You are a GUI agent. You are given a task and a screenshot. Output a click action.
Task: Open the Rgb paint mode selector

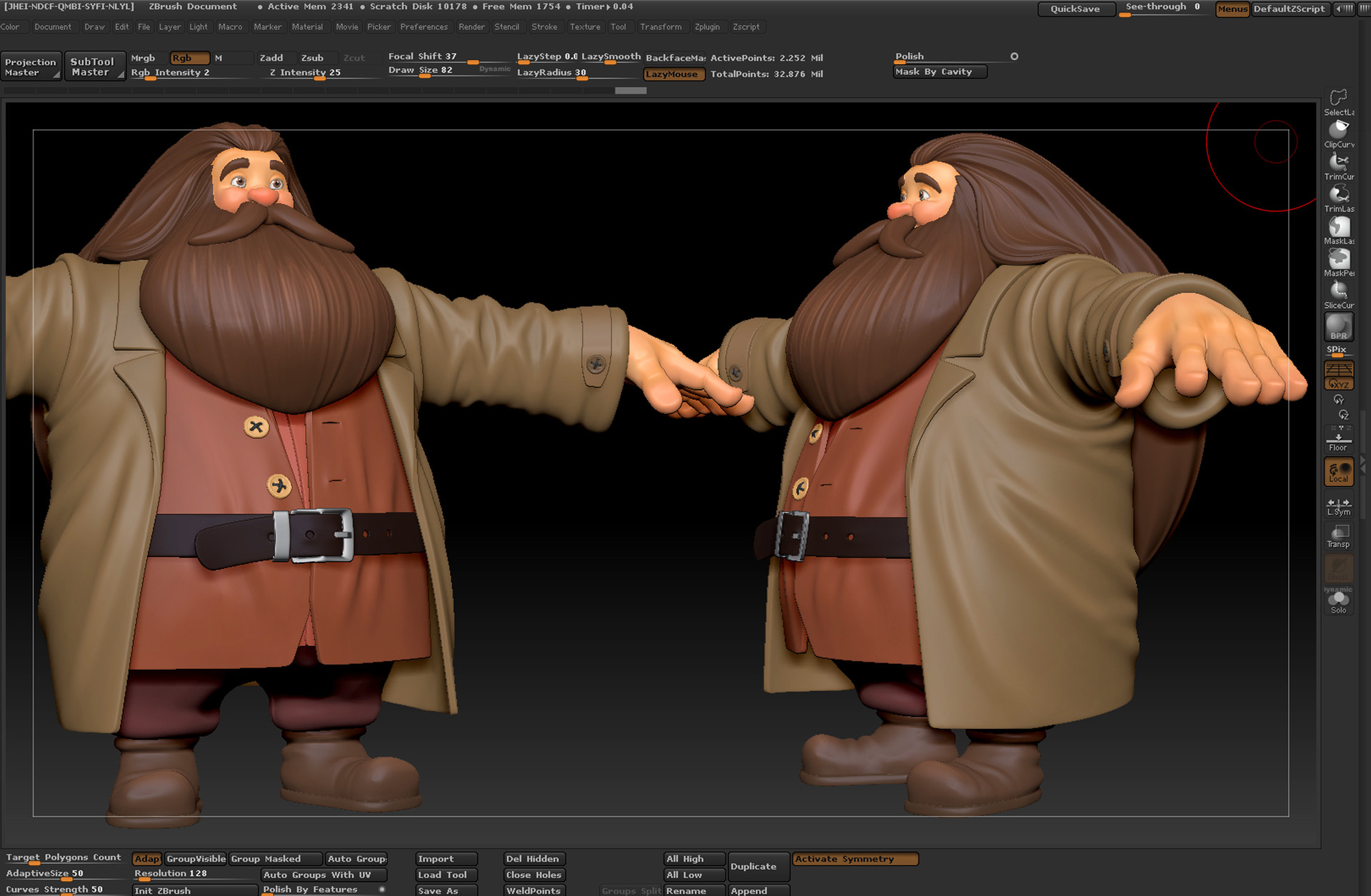point(188,58)
